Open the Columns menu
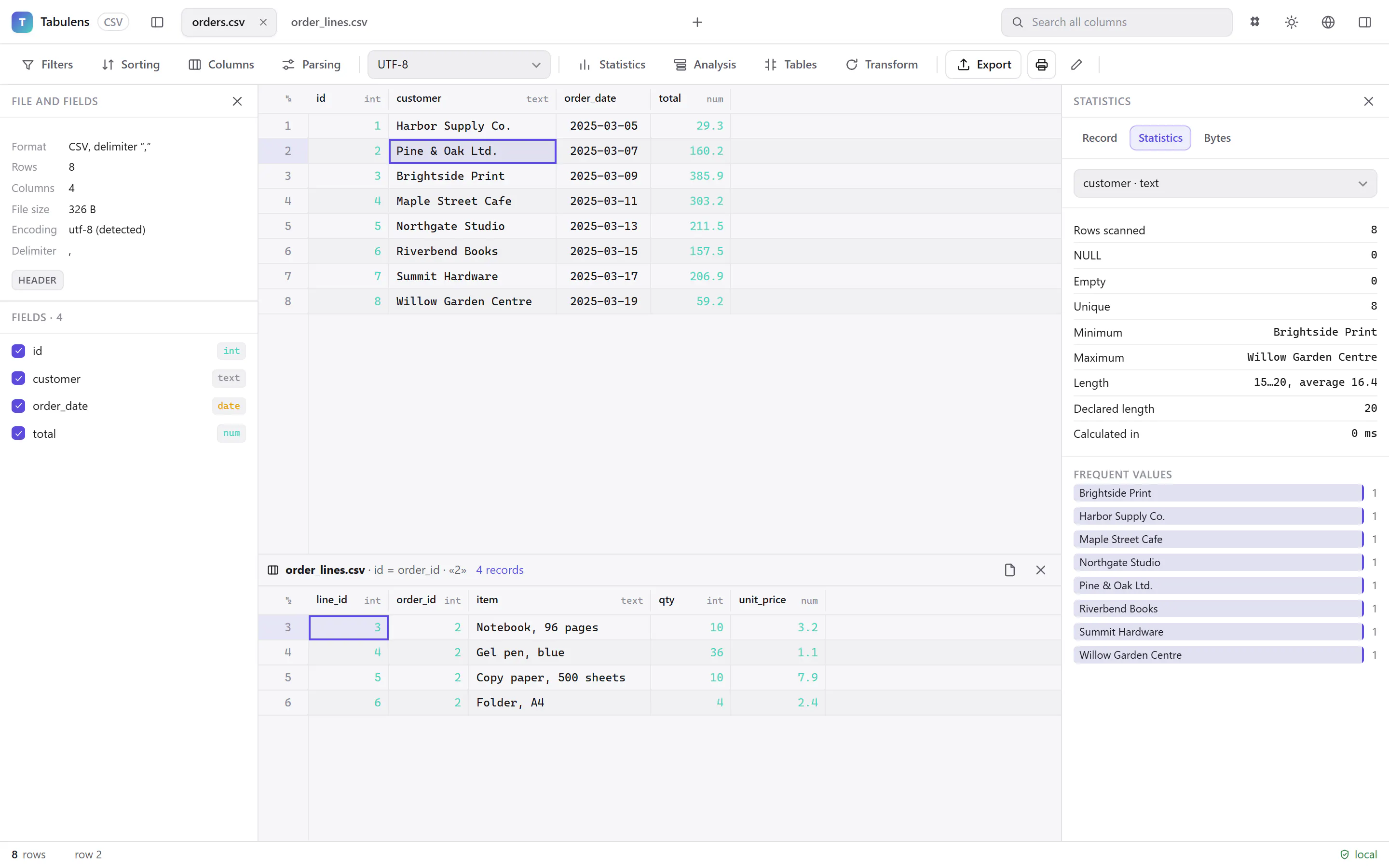1389x868 pixels. pyautogui.click(x=221, y=64)
